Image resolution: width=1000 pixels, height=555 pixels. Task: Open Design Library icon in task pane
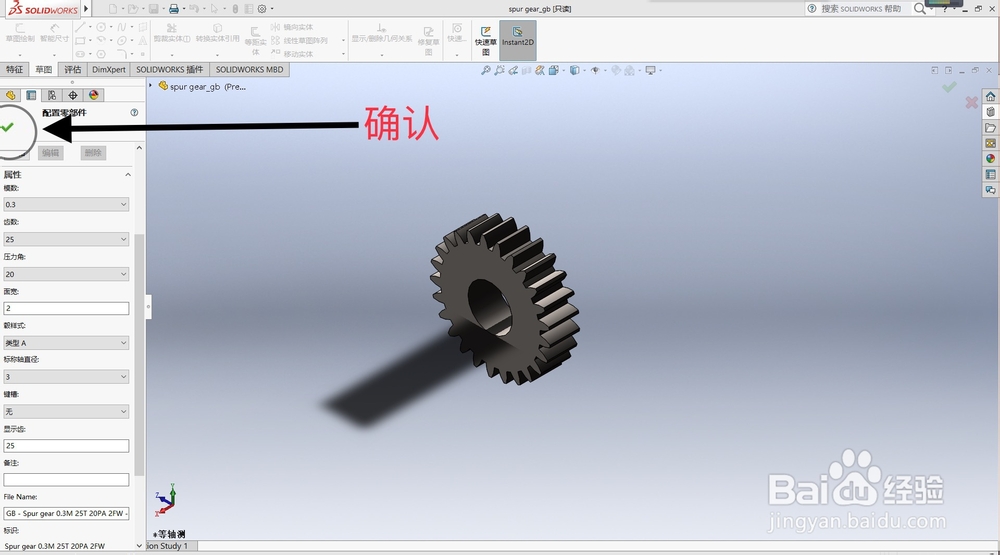click(990, 112)
